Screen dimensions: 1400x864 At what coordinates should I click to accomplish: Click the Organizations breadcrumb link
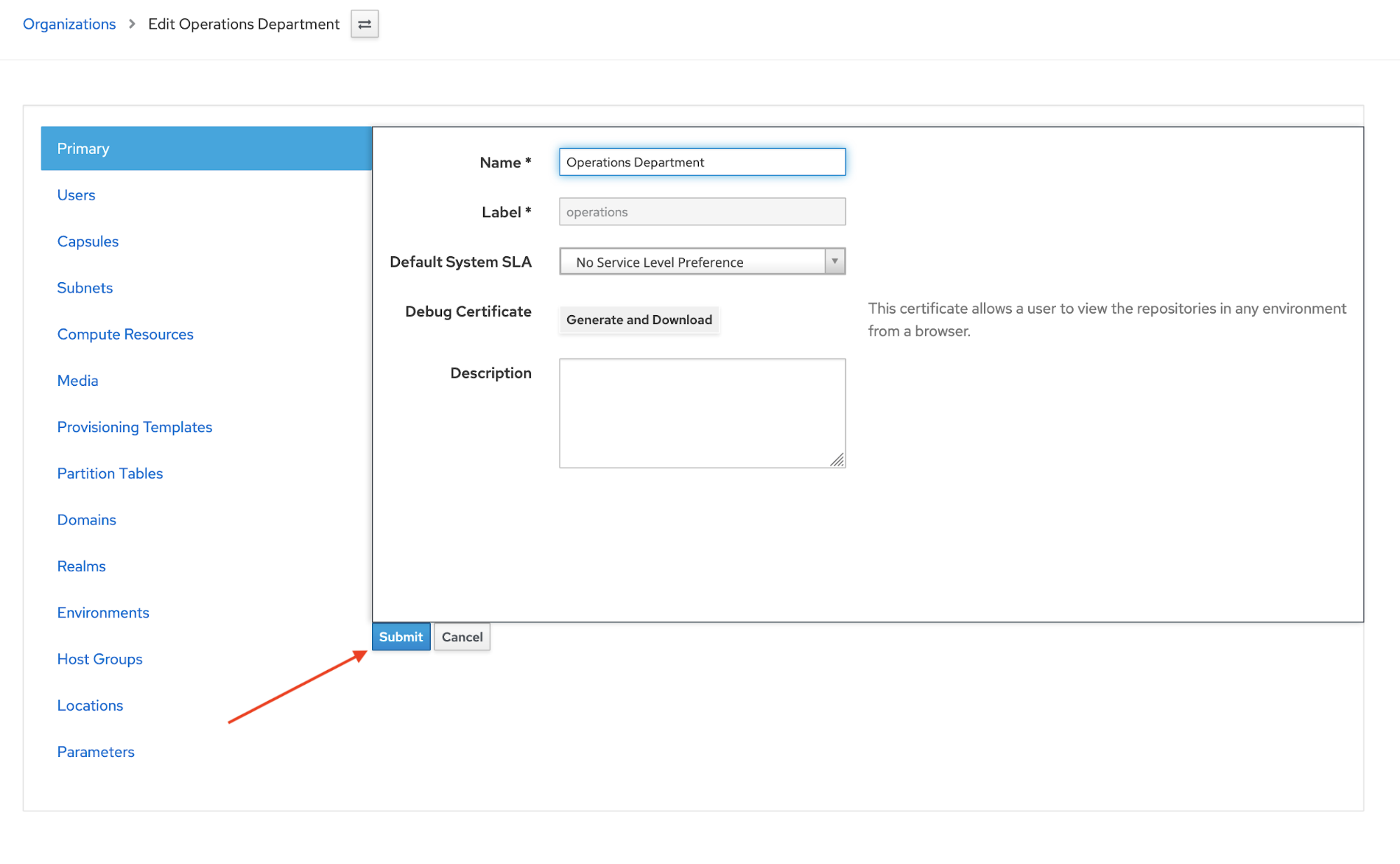(69, 25)
